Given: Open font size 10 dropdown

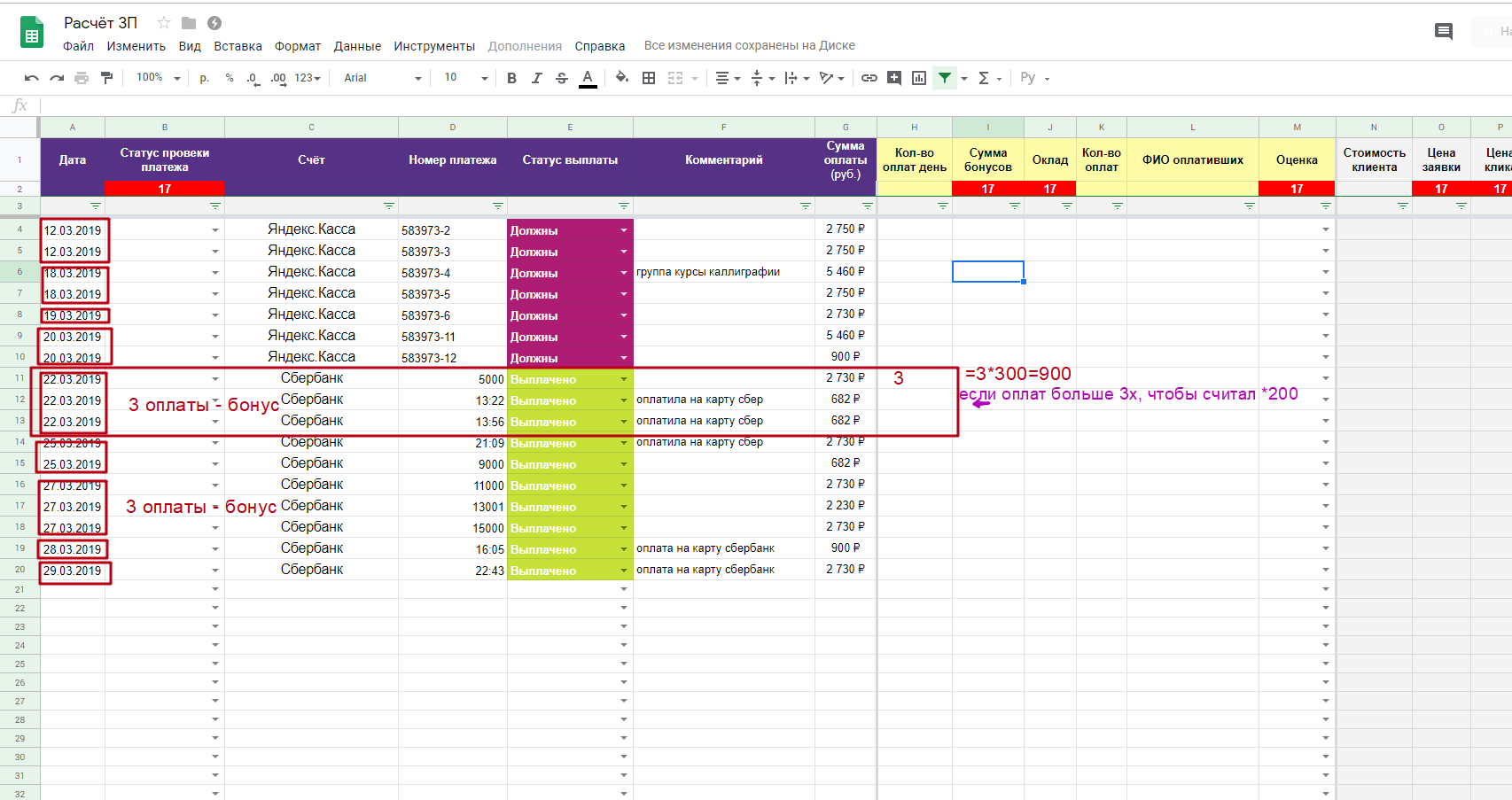Looking at the screenshot, I should coord(465,78).
